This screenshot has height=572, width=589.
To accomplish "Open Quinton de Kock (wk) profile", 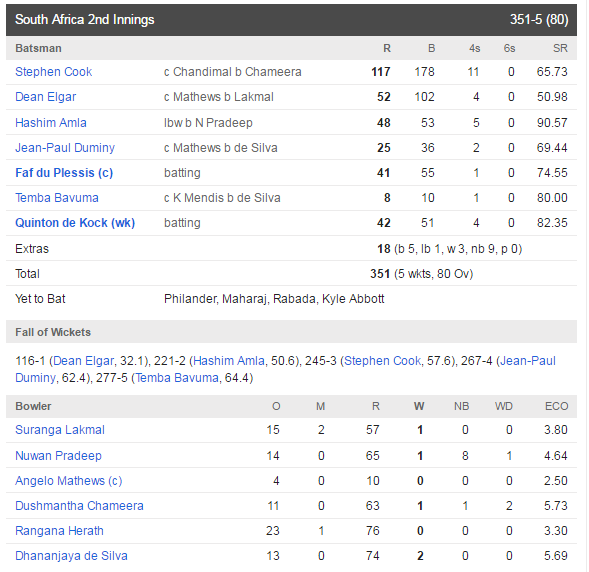I will [75, 223].
